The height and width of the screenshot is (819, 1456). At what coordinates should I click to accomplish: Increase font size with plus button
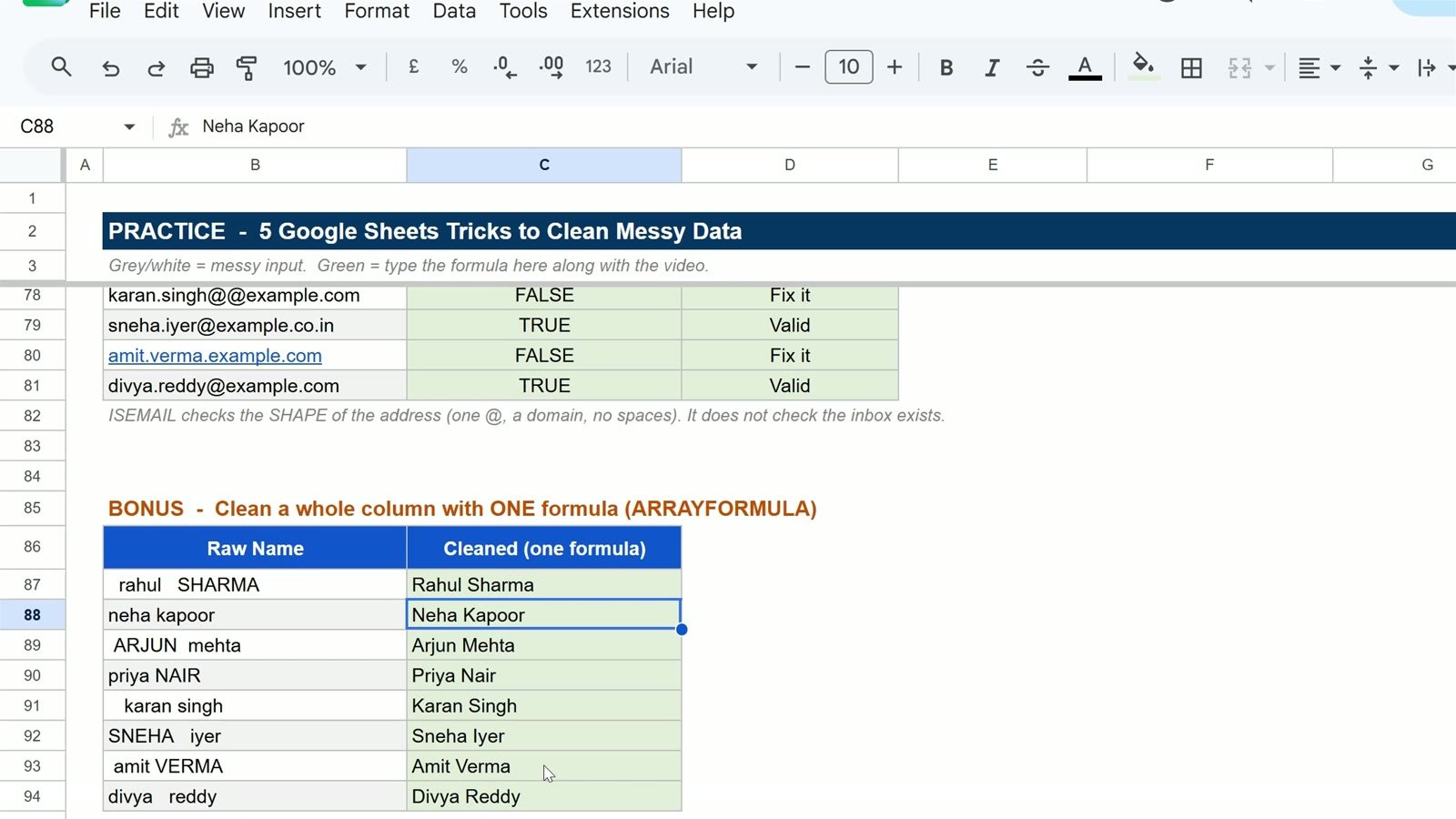pyautogui.click(x=895, y=66)
